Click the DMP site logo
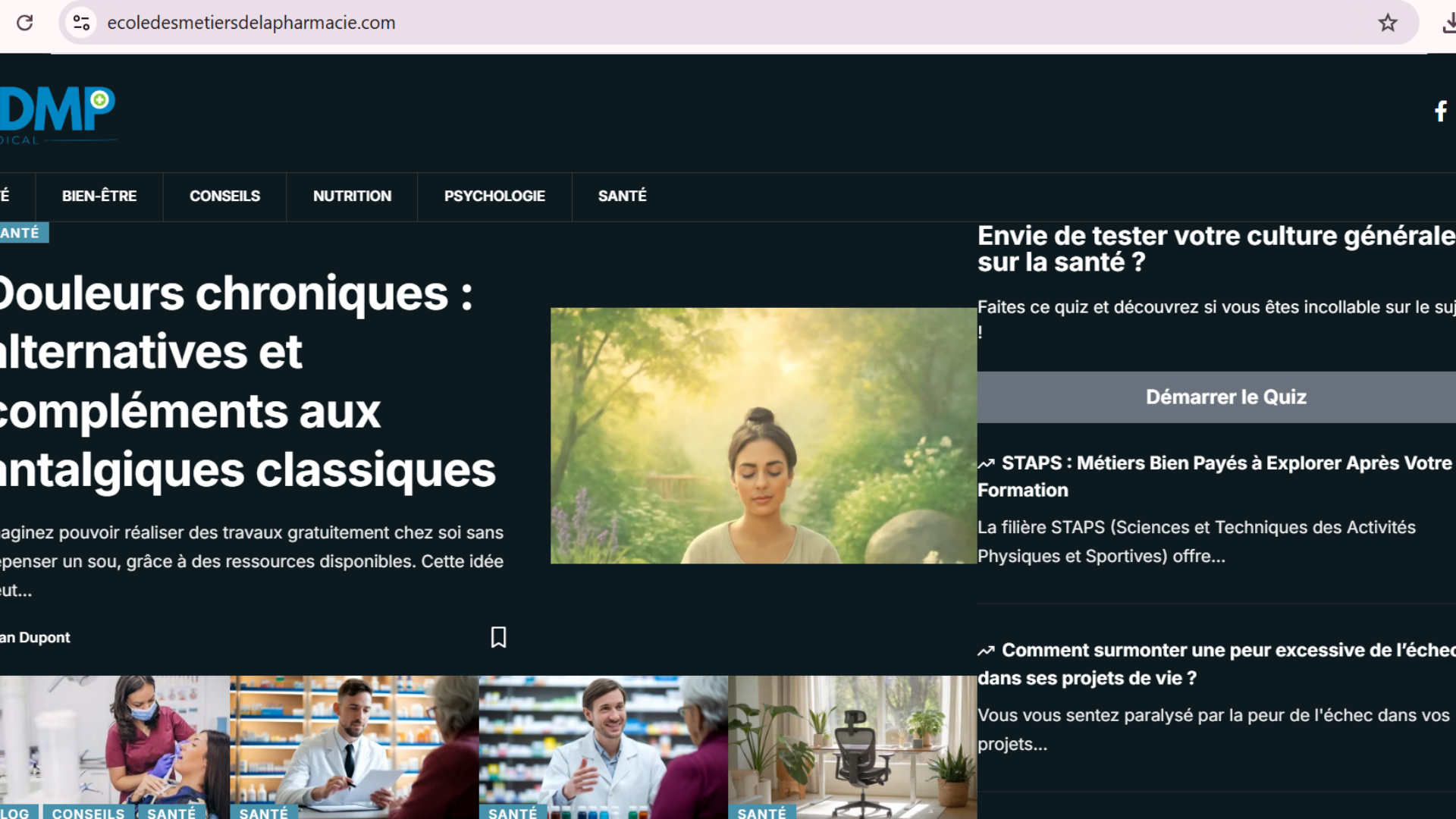1456x819 pixels. (57, 115)
